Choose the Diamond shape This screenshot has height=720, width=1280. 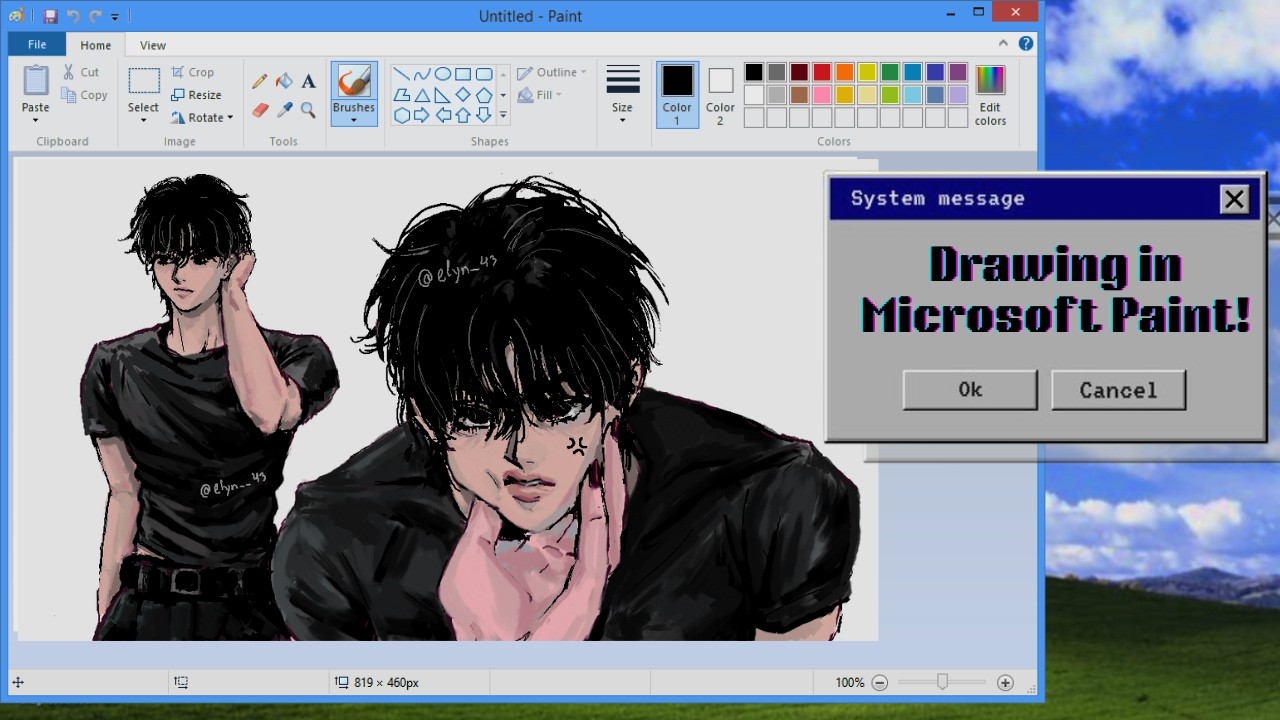pyautogui.click(x=463, y=95)
